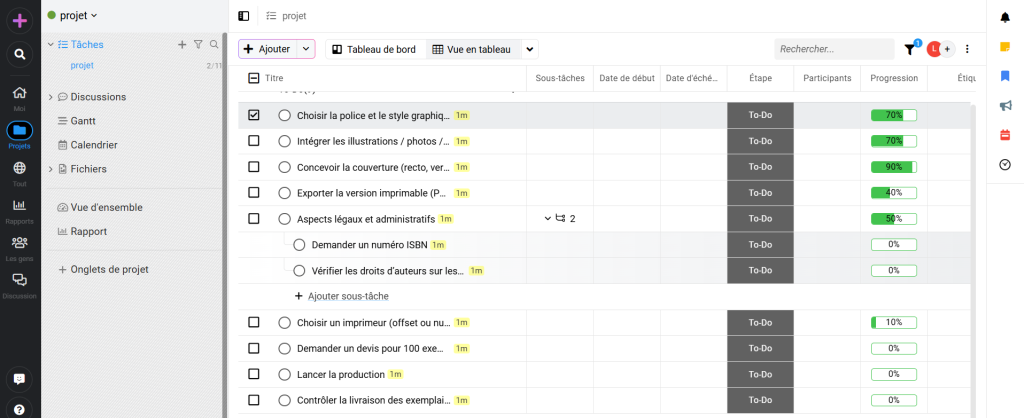Screen dimensions: 1024x418
Task: Adjust 40% progress bar for Exporter la version
Action: click(893, 193)
